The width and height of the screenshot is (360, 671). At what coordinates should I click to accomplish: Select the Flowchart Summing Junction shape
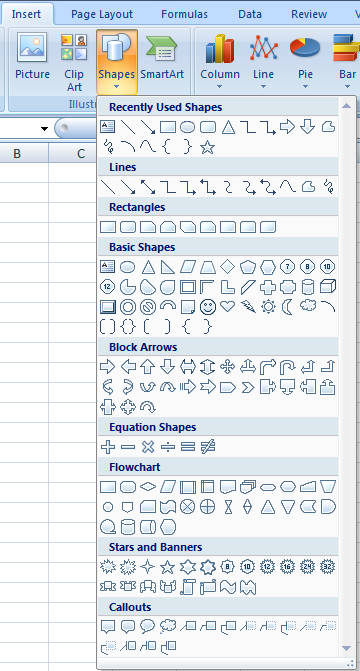(x=187, y=507)
